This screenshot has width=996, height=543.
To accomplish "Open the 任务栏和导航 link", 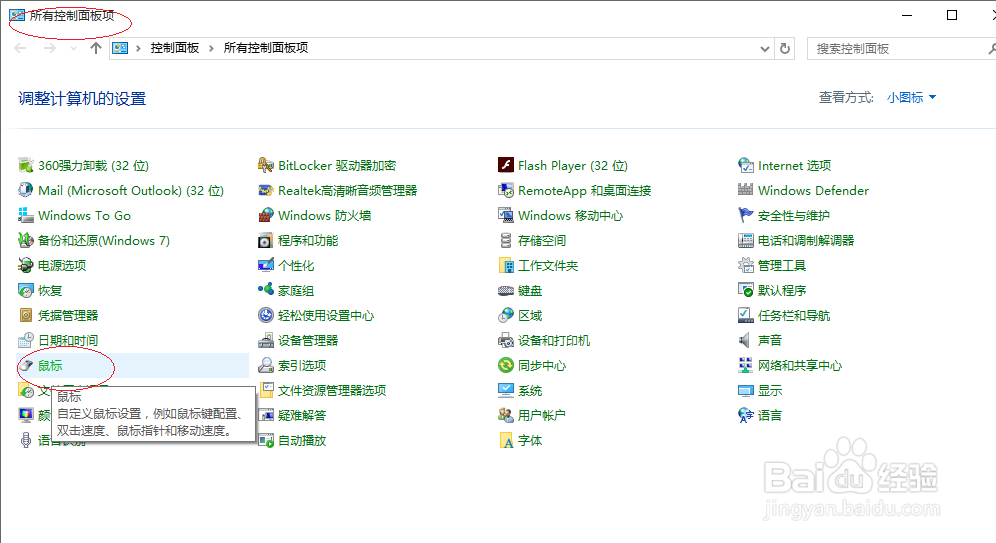I will pyautogui.click(x=794, y=316).
